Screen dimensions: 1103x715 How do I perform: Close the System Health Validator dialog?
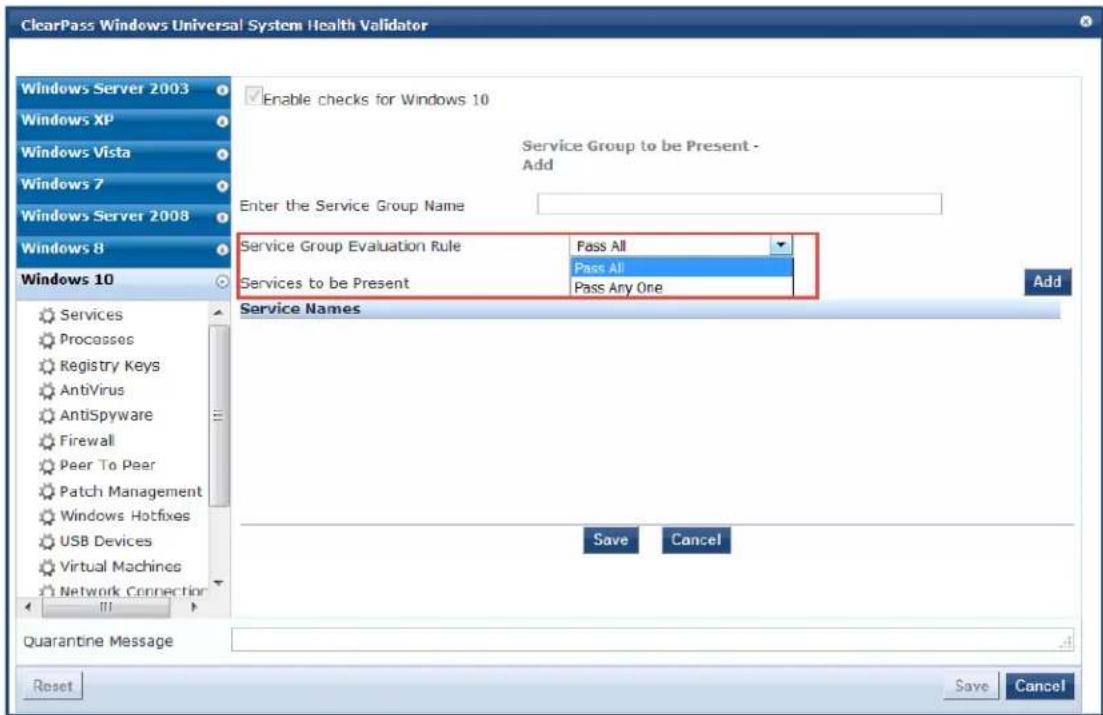point(1085,21)
